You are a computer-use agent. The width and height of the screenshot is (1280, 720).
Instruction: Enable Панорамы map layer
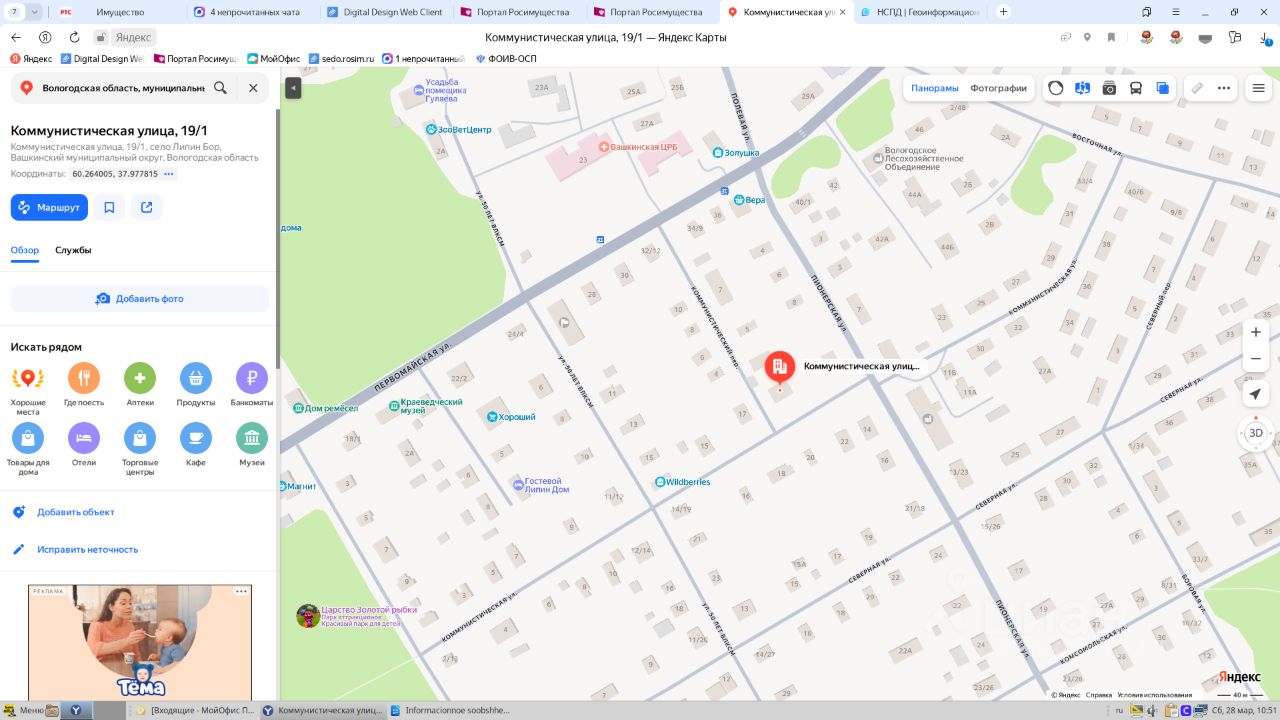[935, 88]
